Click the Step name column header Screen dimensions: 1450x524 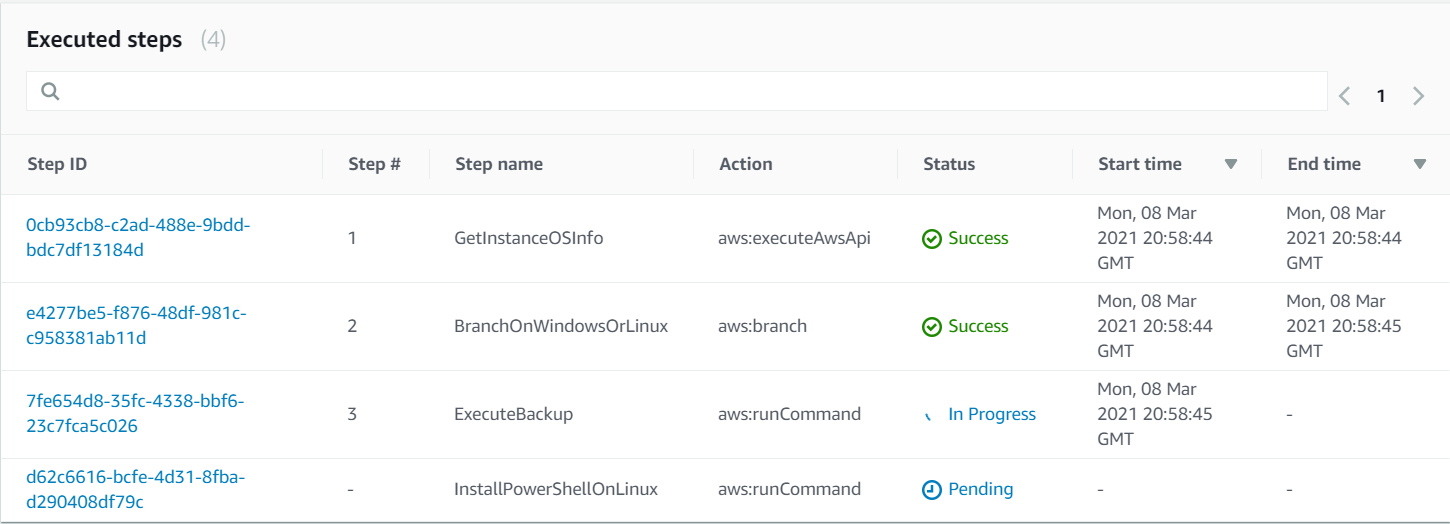499,164
